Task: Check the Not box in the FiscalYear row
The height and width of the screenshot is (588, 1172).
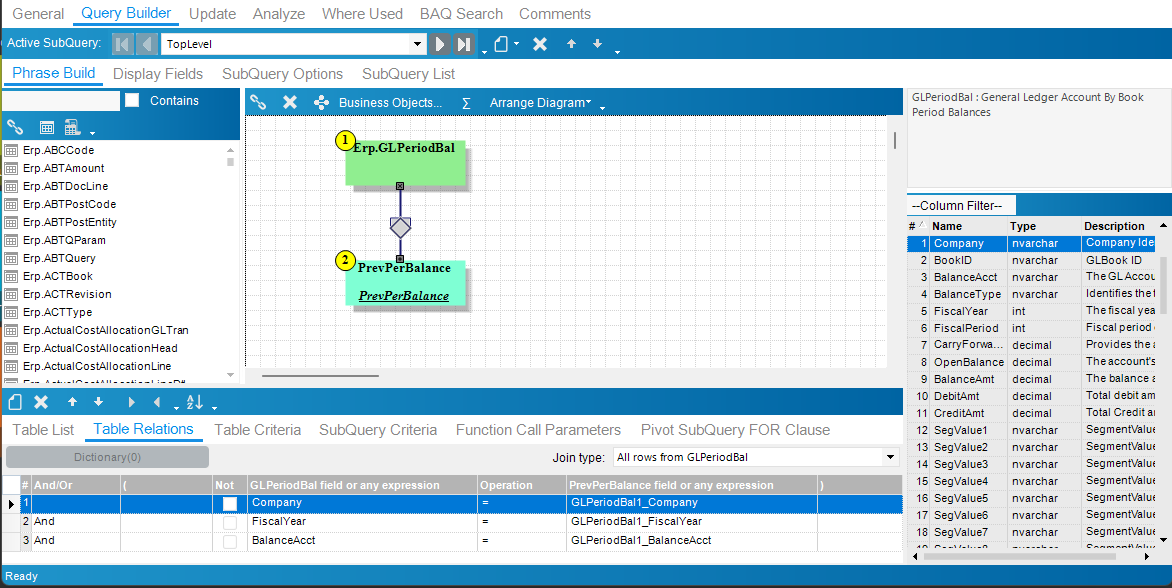Action: (230, 522)
